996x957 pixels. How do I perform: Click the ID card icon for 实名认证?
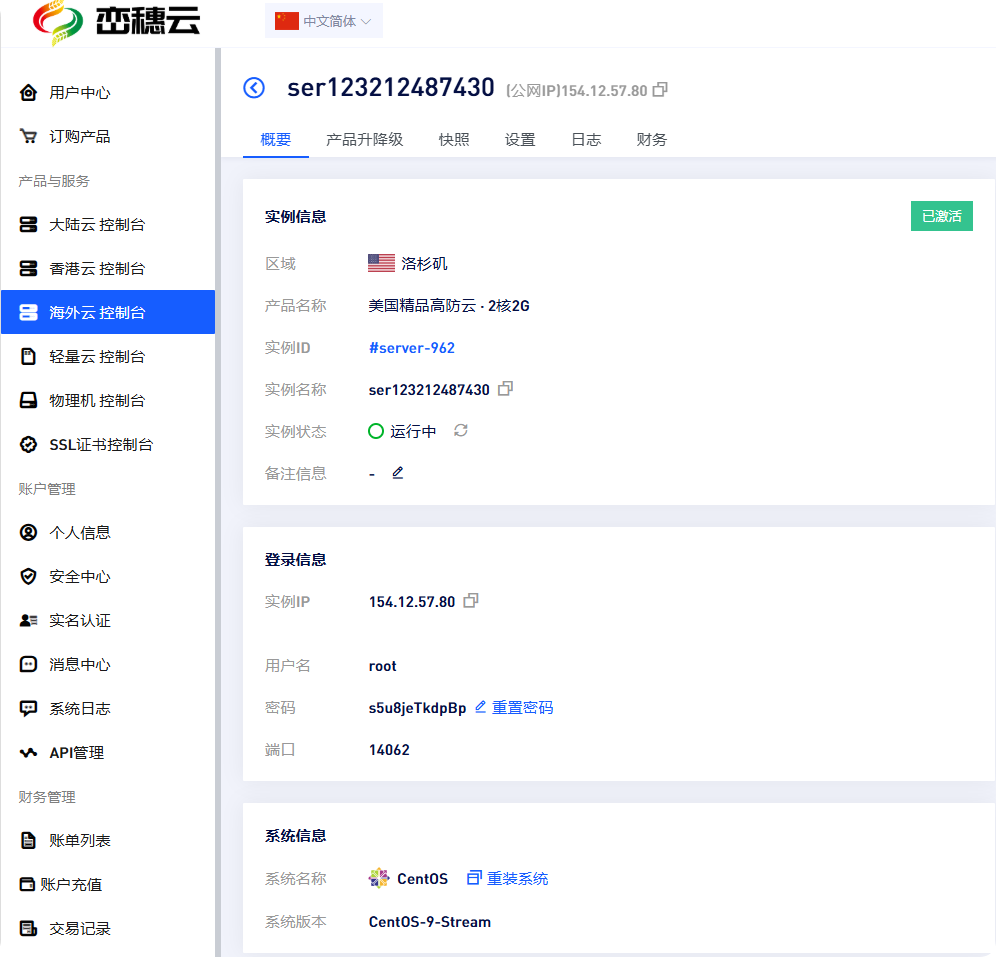[28, 620]
